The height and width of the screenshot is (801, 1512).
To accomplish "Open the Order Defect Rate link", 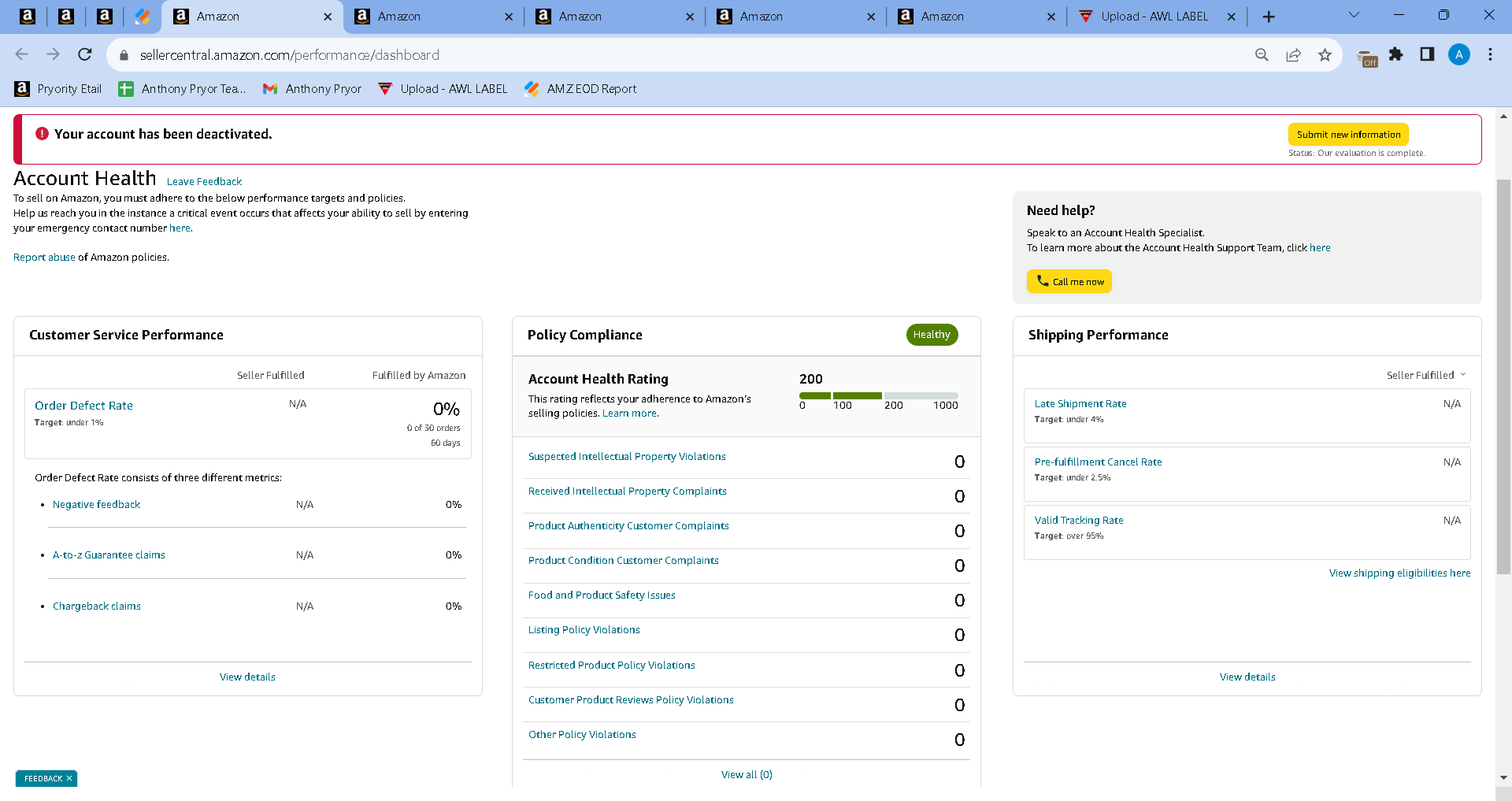I will coord(83,406).
